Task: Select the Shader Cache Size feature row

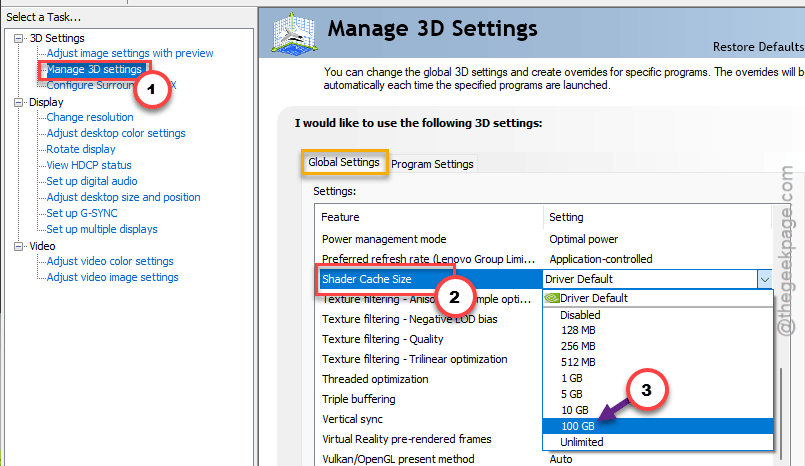Action: click(429, 279)
